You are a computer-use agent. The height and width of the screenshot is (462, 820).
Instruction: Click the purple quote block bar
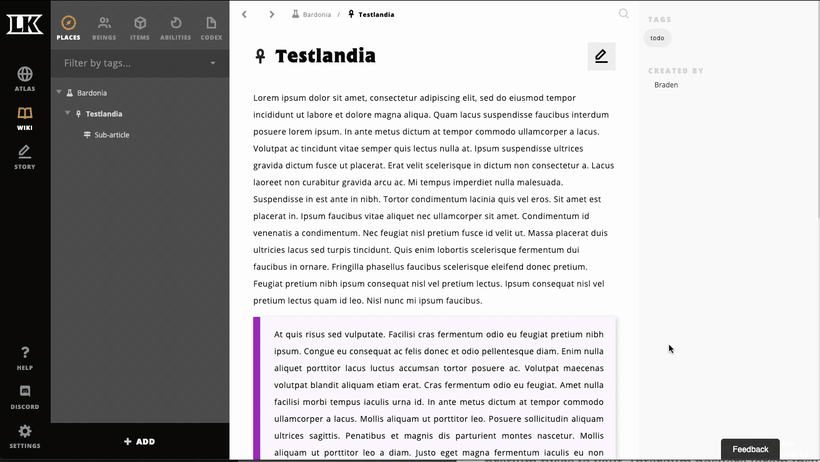click(257, 388)
